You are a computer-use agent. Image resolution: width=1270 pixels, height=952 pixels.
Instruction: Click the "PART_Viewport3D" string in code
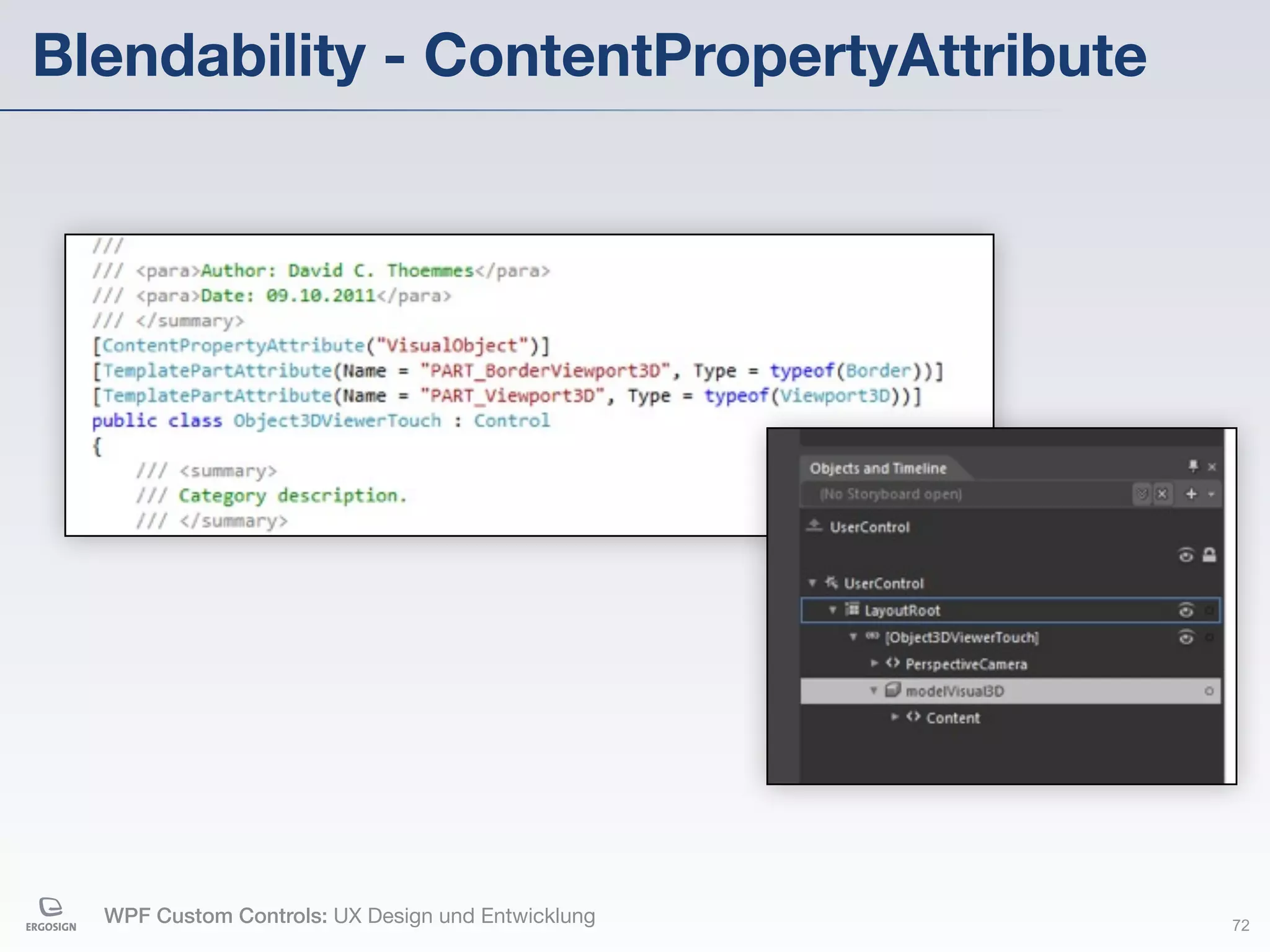click(x=512, y=395)
